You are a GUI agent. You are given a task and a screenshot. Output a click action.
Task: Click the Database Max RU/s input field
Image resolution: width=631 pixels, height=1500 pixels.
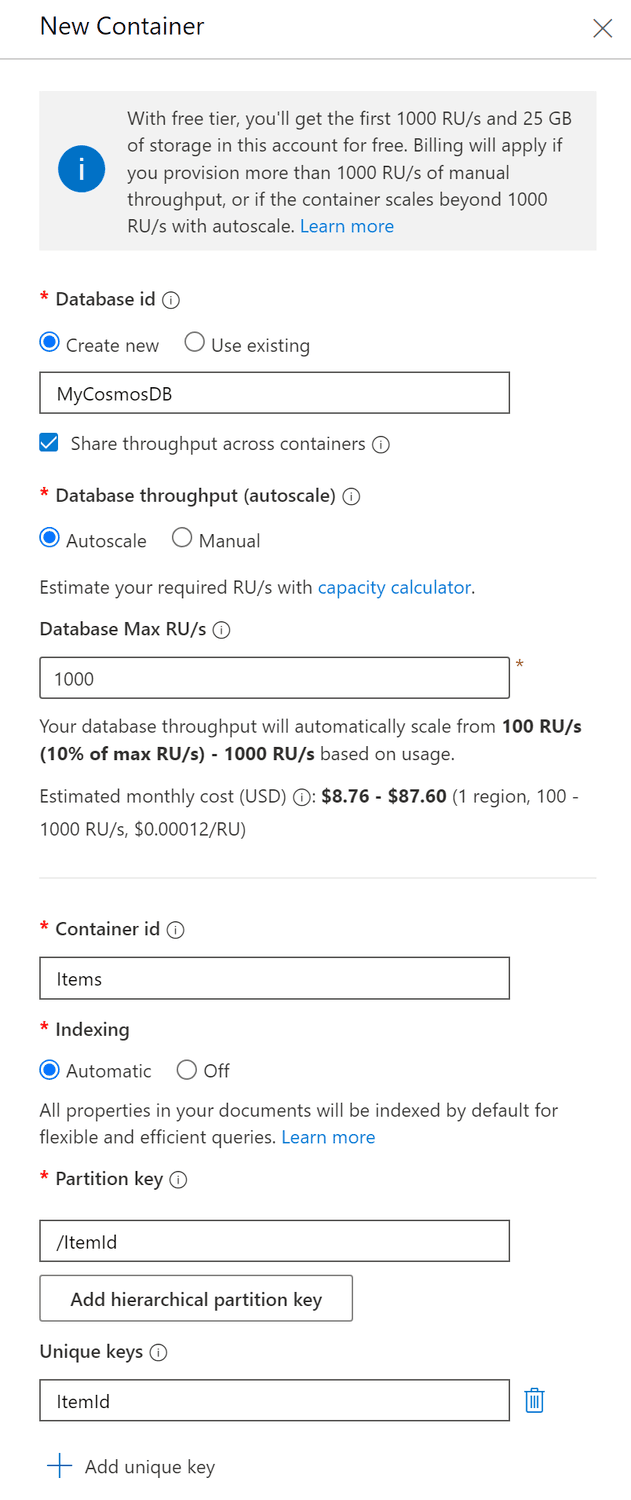[275, 678]
